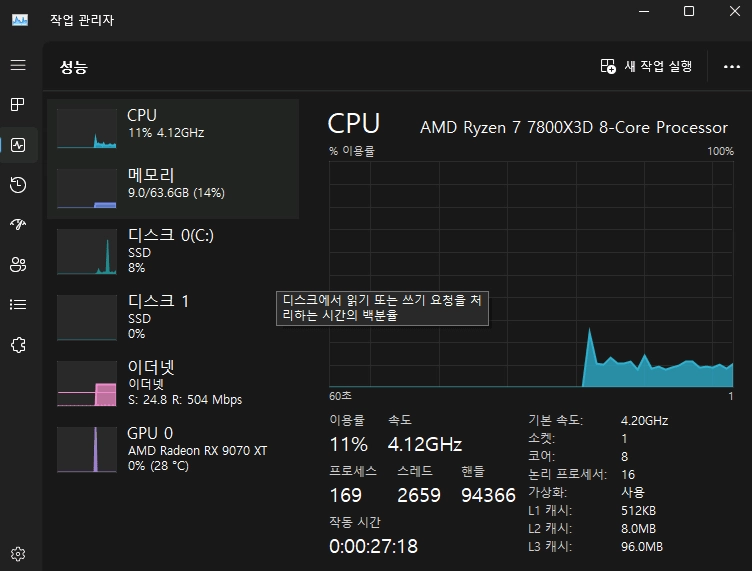The height and width of the screenshot is (571, 752).
Task: Click the 0:00:27:18 uptime value
Action: (374, 546)
